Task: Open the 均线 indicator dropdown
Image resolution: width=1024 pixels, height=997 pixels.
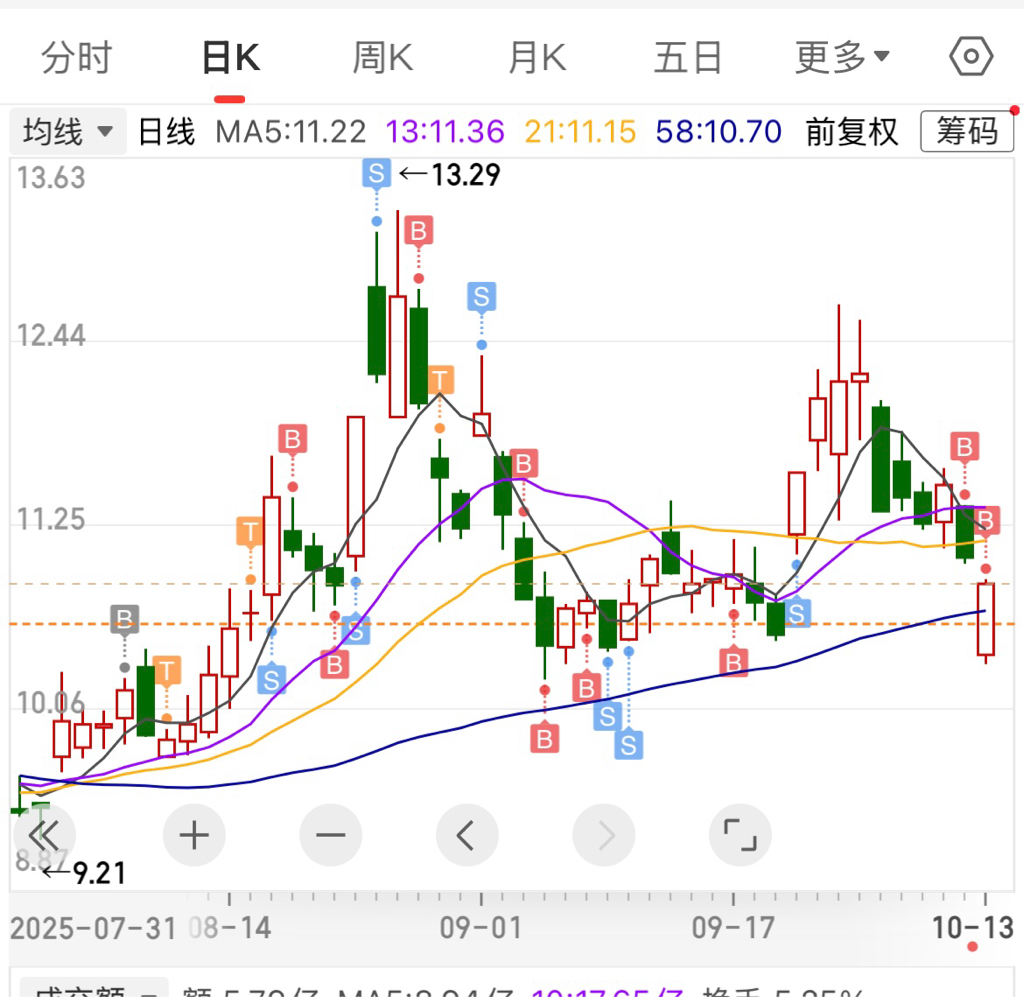Action: pyautogui.click(x=67, y=132)
